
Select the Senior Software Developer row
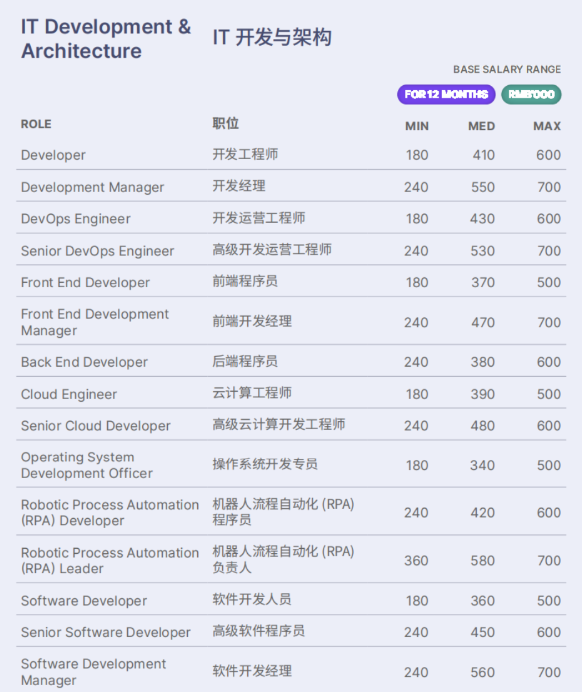click(291, 632)
